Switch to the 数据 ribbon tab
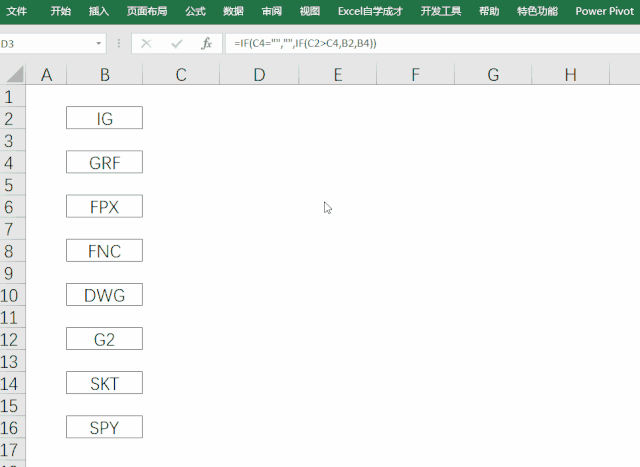The image size is (640, 467). (233, 11)
